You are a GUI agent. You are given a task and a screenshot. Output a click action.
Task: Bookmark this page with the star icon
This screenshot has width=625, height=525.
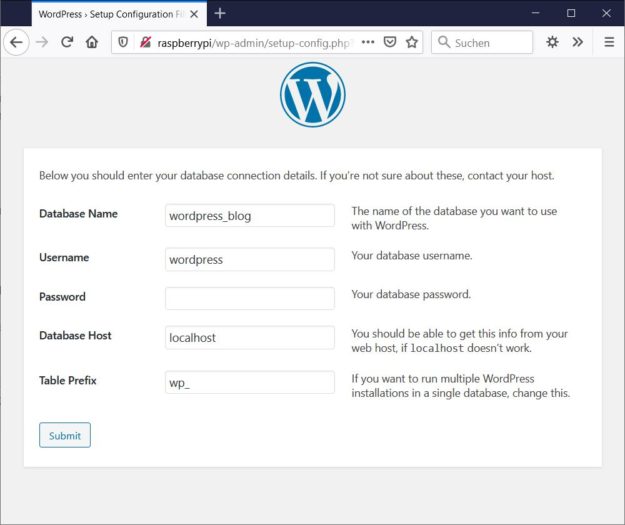tap(412, 42)
